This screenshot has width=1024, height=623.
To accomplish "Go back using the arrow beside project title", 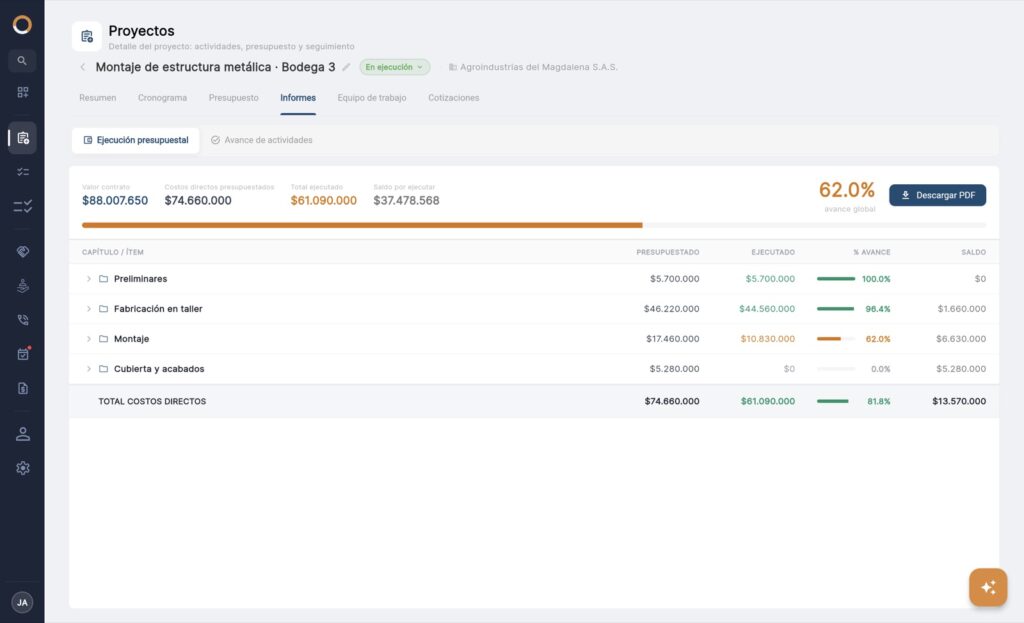I will (x=83, y=67).
